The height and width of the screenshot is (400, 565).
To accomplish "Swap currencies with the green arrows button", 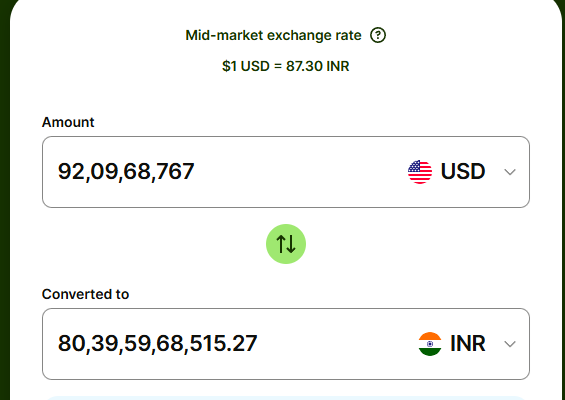I will pos(286,244).
